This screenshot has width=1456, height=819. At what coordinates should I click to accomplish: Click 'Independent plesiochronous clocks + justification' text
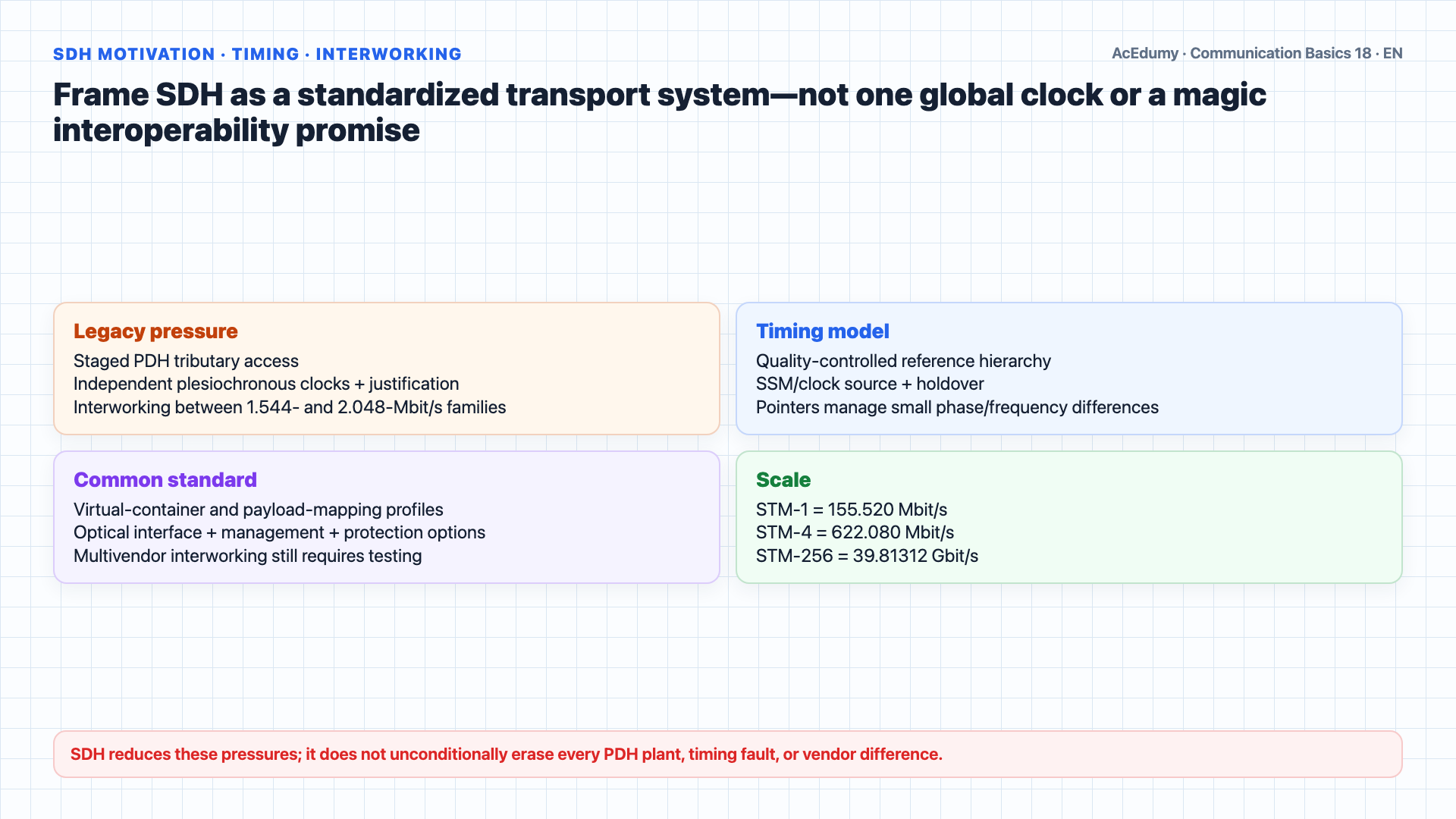tap(266, 384)
